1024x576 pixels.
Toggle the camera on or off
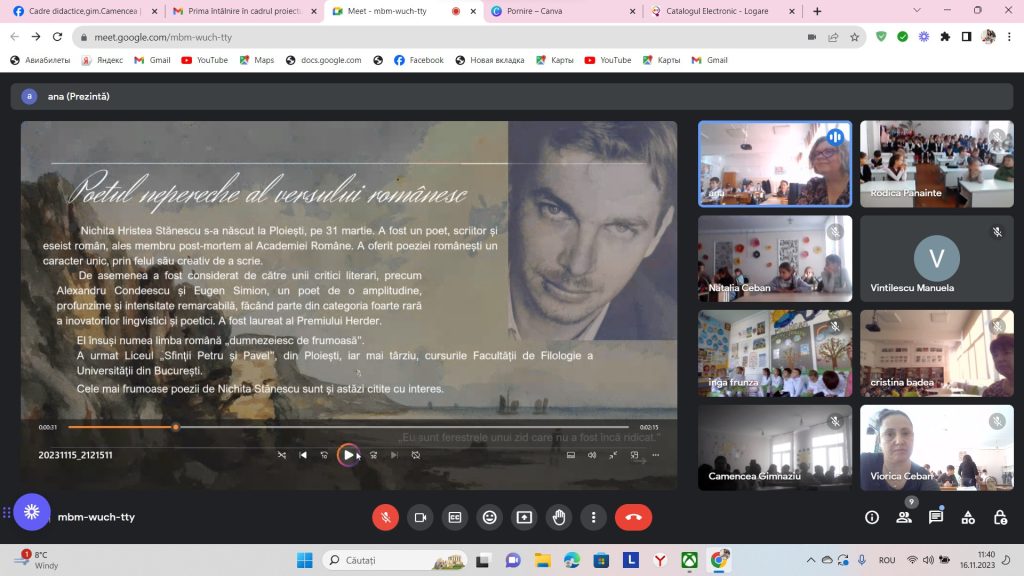pos(420,517)
